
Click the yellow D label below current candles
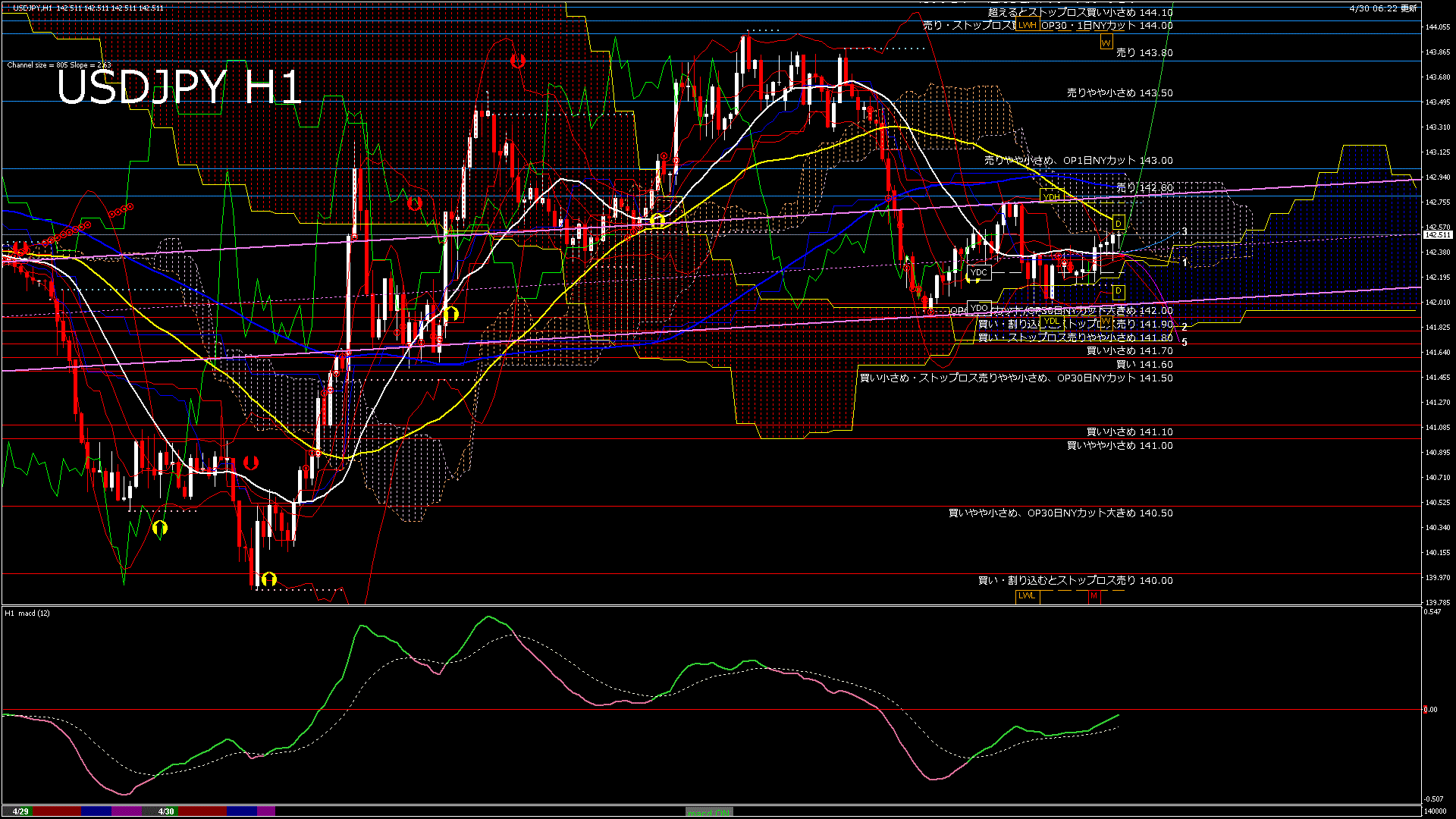tap(1118, 291)
